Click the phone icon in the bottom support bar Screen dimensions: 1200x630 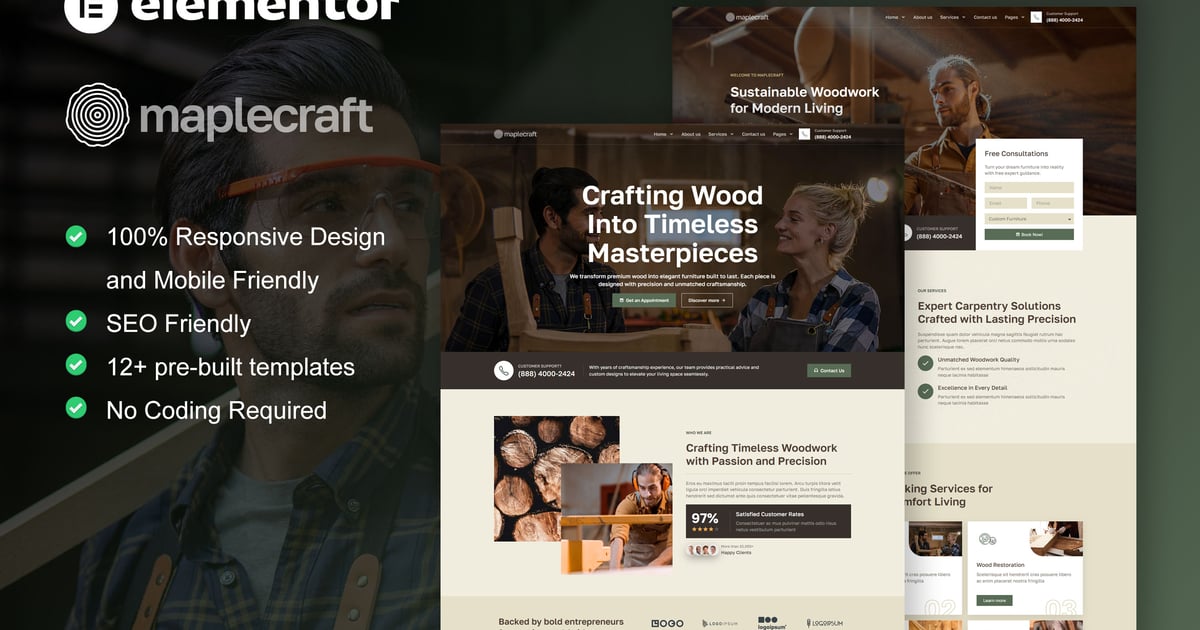504,370
